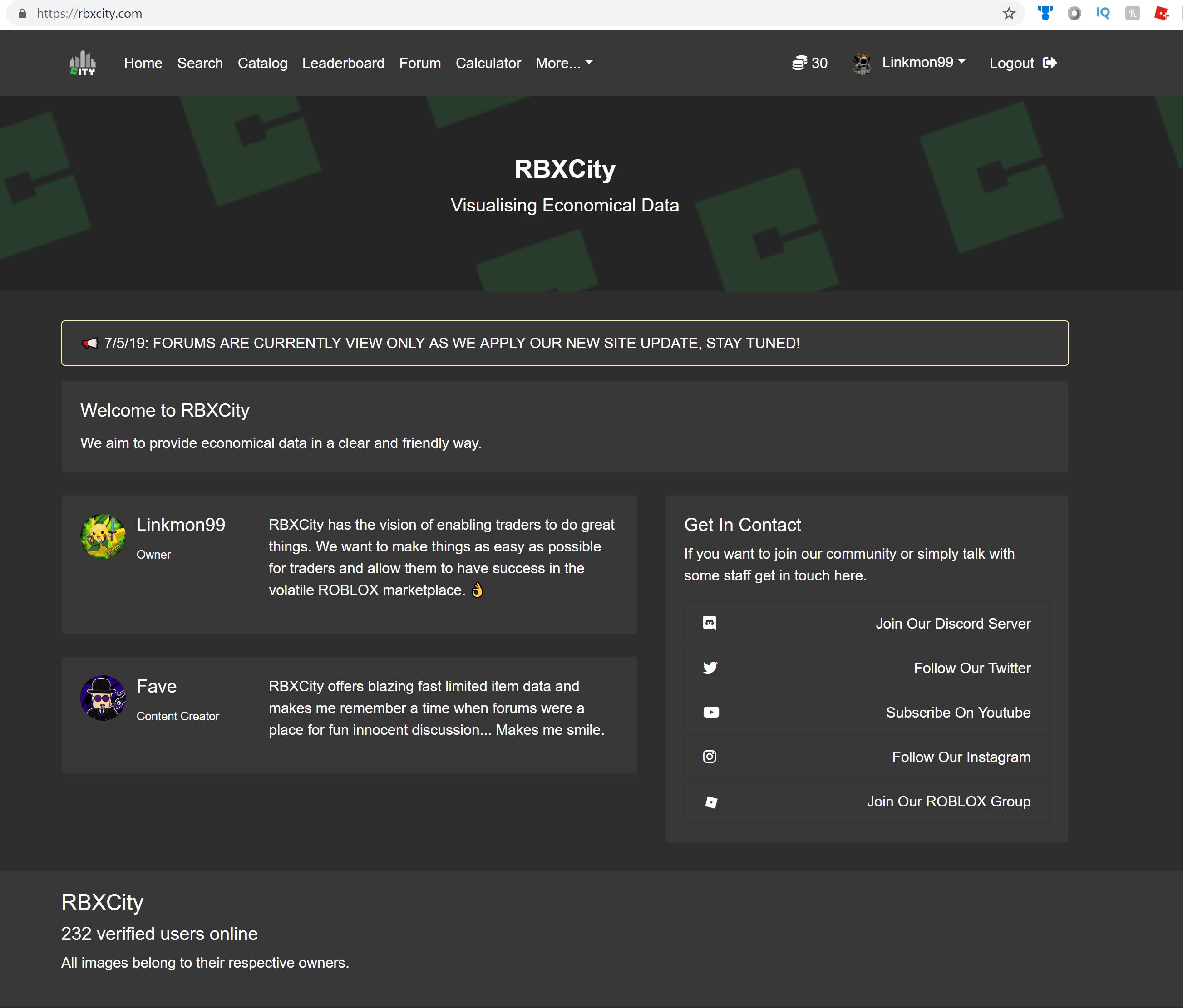Click Join Our Discord Server link
Image resolution: width=1183 pixels, height=1008 pixels.
[953, 623]
